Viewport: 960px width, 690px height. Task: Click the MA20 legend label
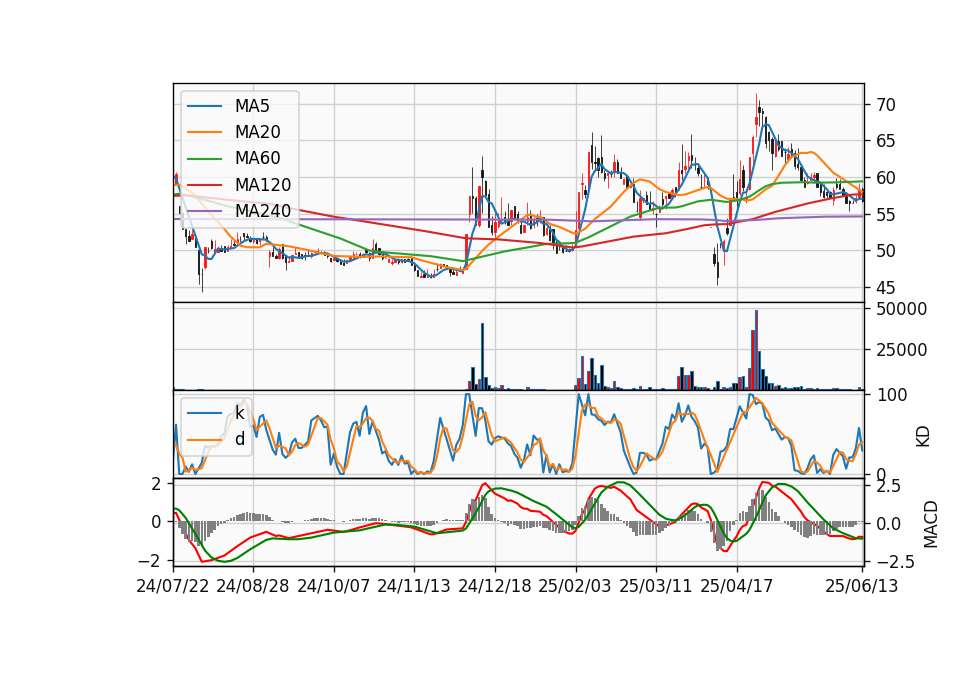point(257,132)
